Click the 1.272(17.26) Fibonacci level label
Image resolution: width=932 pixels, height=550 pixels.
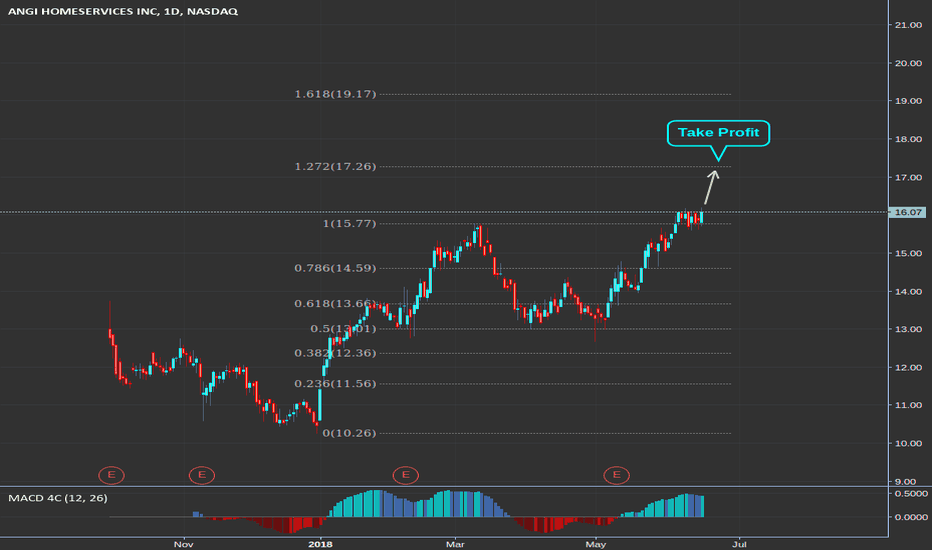pyautogui.click(x=335, y=166)
